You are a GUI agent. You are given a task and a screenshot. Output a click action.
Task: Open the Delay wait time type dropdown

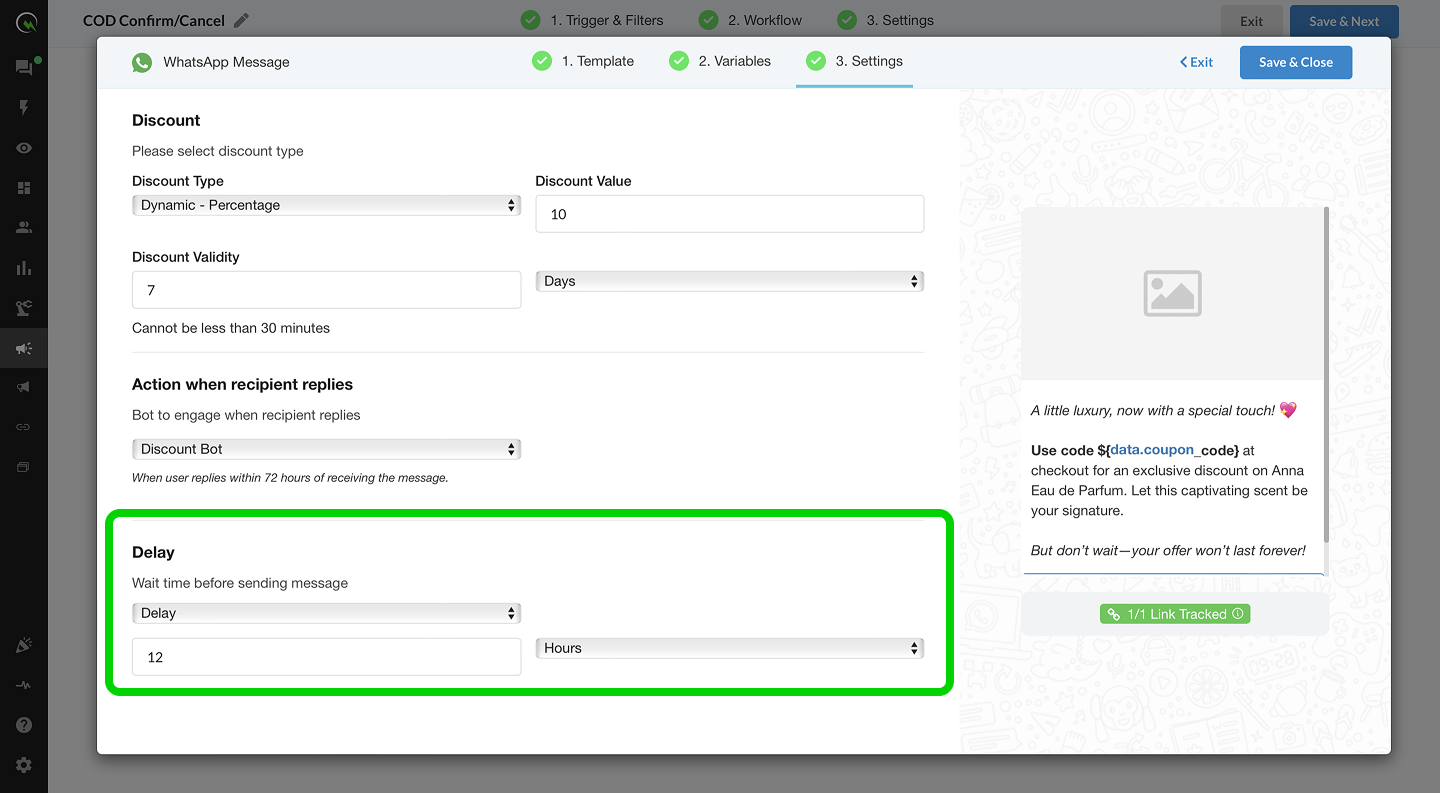(x=326, y=613)
